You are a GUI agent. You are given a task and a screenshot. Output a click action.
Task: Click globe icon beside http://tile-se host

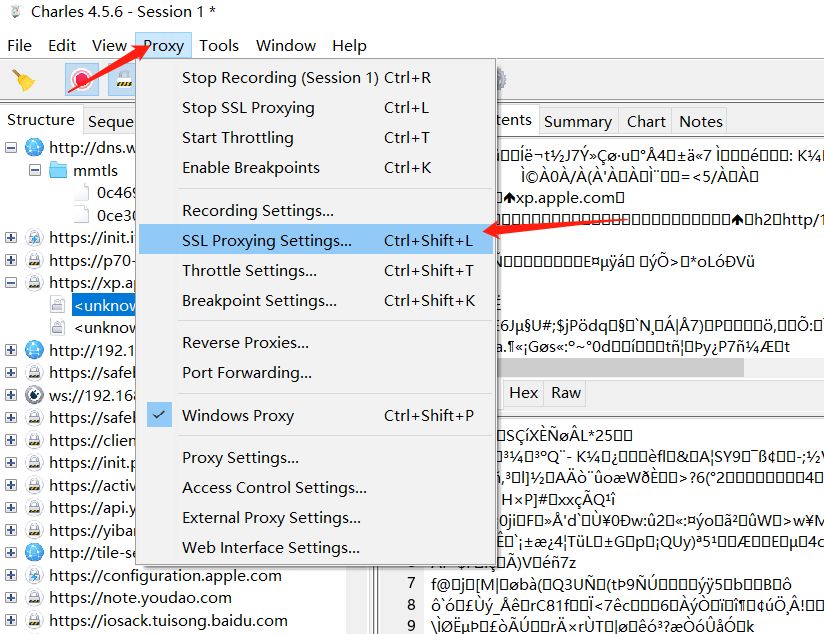[x=34, y=553]
